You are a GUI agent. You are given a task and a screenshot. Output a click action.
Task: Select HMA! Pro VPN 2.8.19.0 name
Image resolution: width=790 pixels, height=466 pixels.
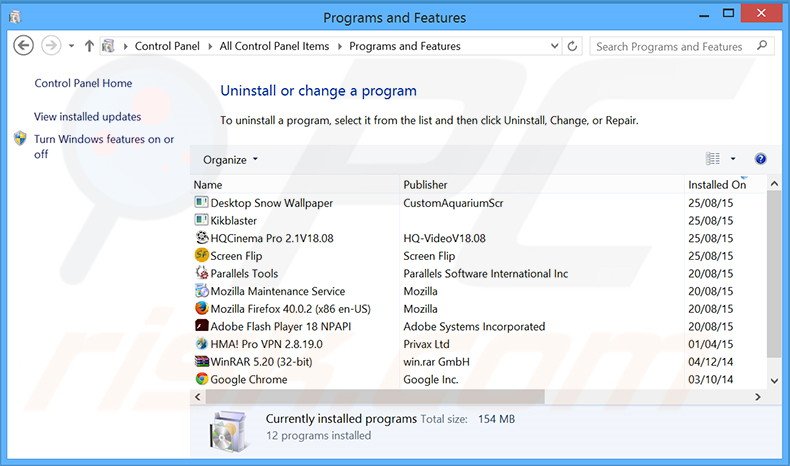pyautogui.click(x=267, y=344)
